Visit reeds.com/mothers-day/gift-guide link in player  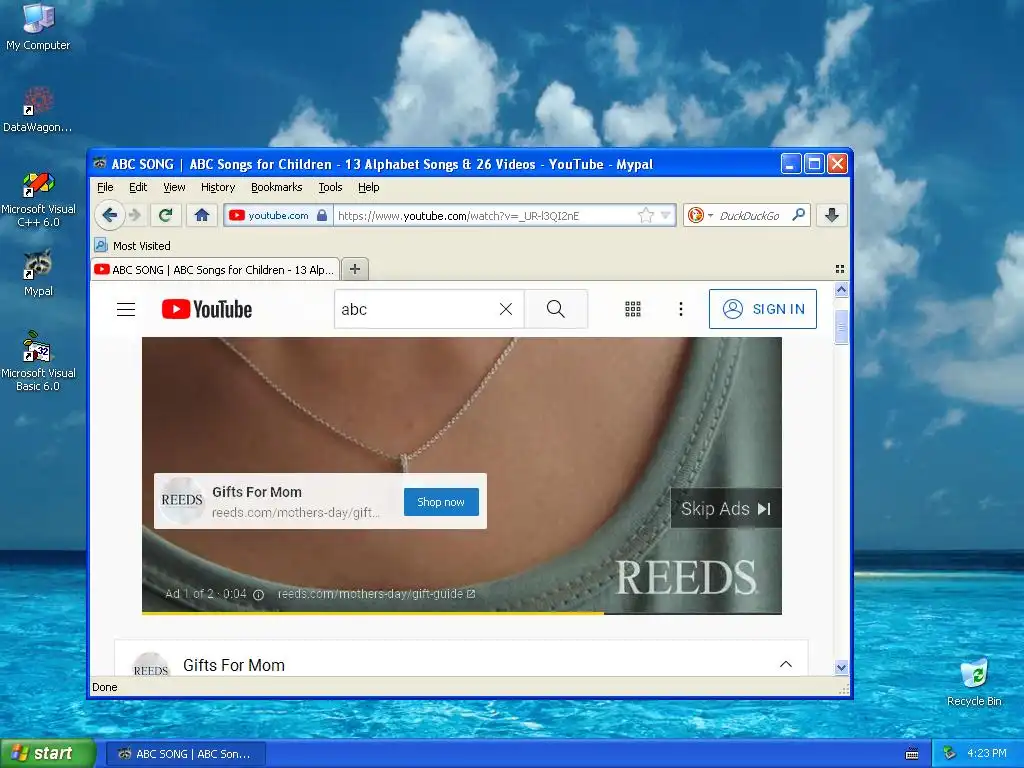pos(376,594)
